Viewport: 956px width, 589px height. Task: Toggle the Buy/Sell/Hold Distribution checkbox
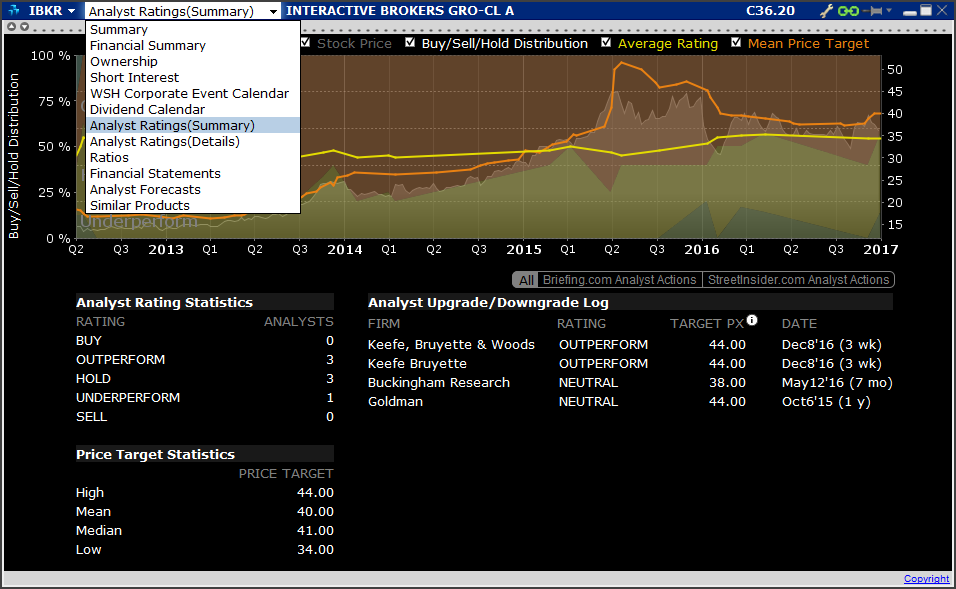(x=410, y=43)
